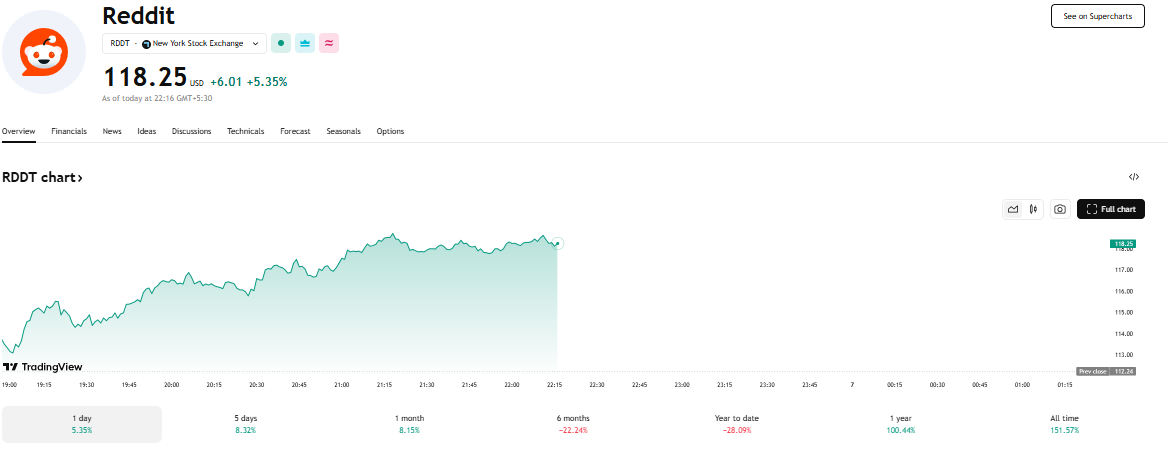
Task: Click the green market open status icon
Action: point(281,43)
